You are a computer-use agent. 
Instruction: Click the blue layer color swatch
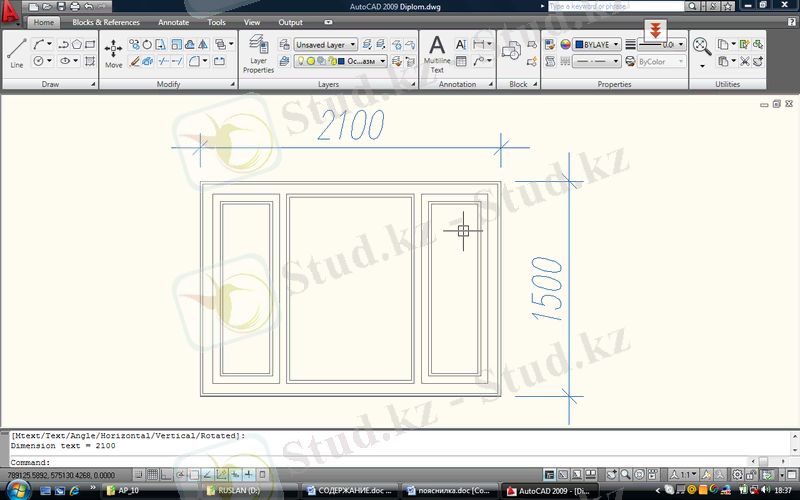click(x=341, y=61)
